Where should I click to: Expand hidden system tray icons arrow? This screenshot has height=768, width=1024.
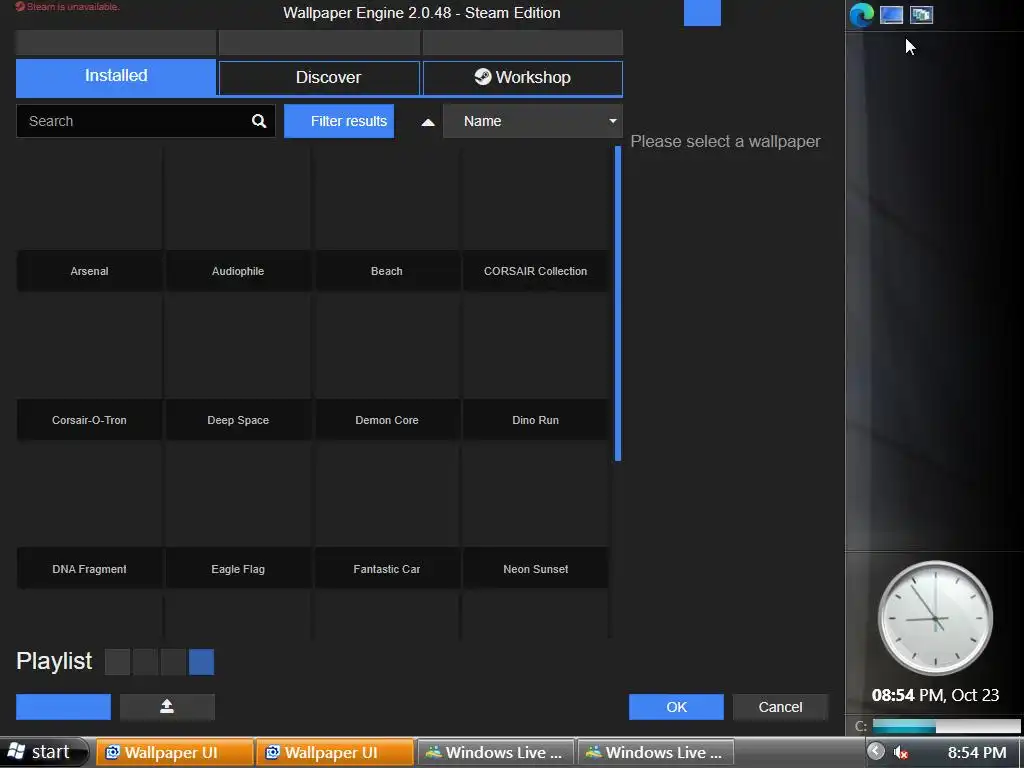point(876,752)
